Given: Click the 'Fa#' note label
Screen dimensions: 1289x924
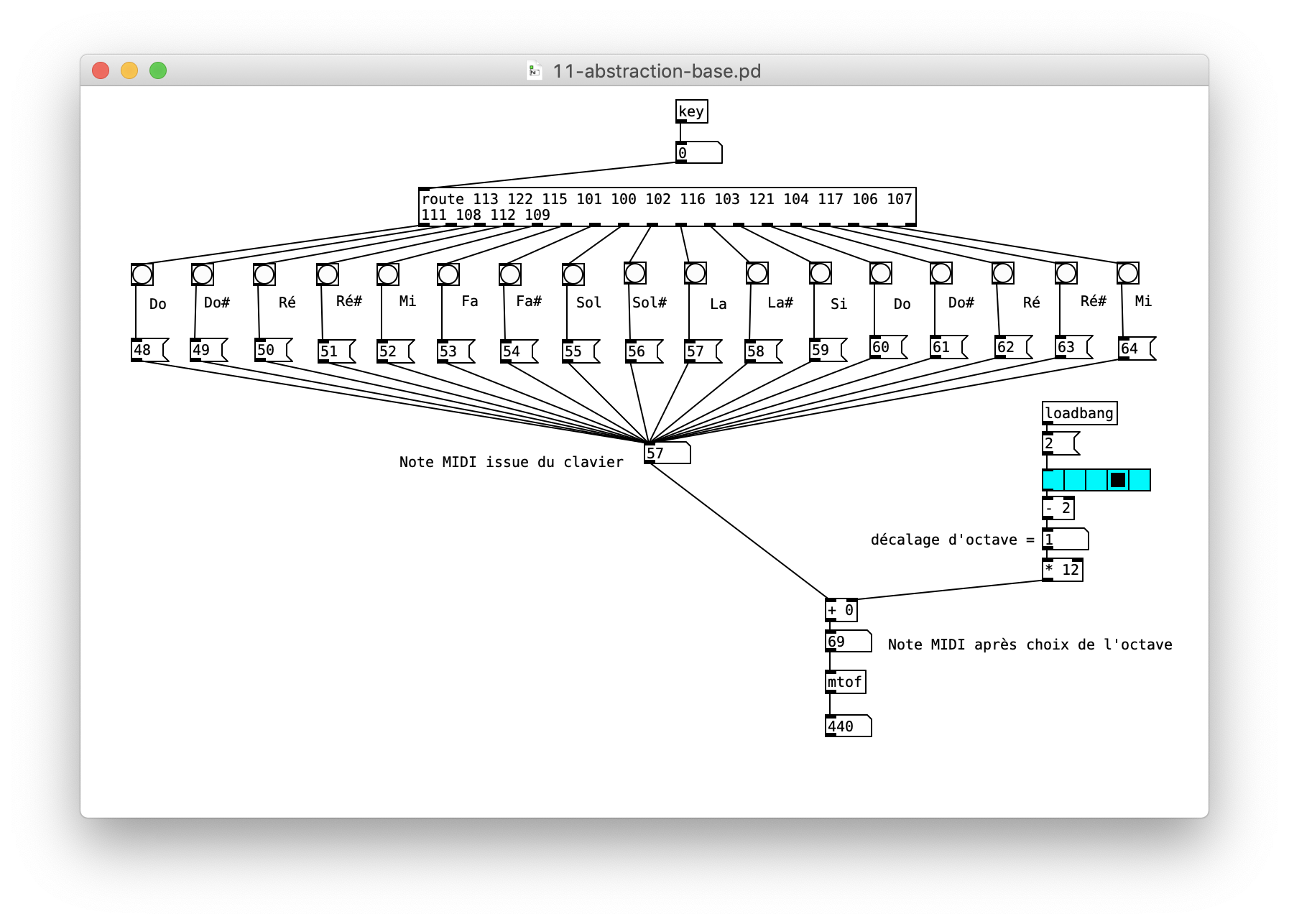Looking at the screenshot, I should pos(529,301).
